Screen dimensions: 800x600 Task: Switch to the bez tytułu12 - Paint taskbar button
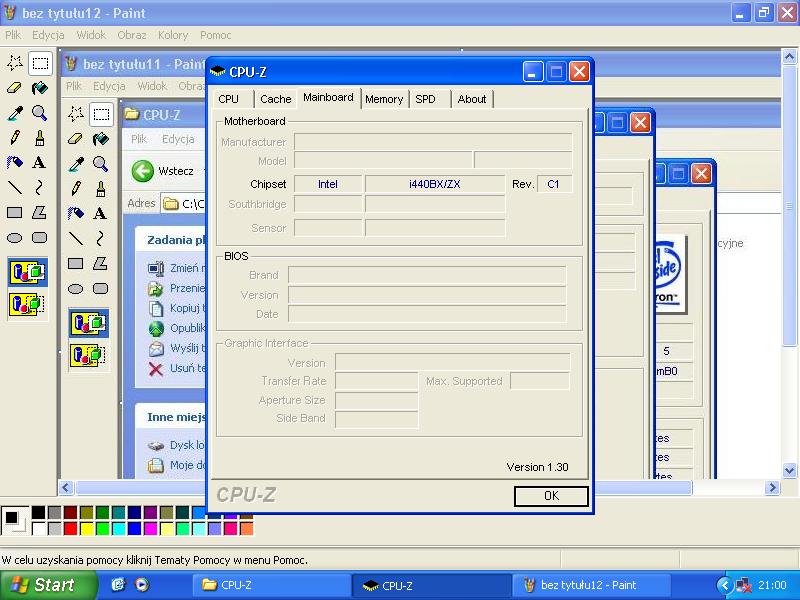[591, 585]
